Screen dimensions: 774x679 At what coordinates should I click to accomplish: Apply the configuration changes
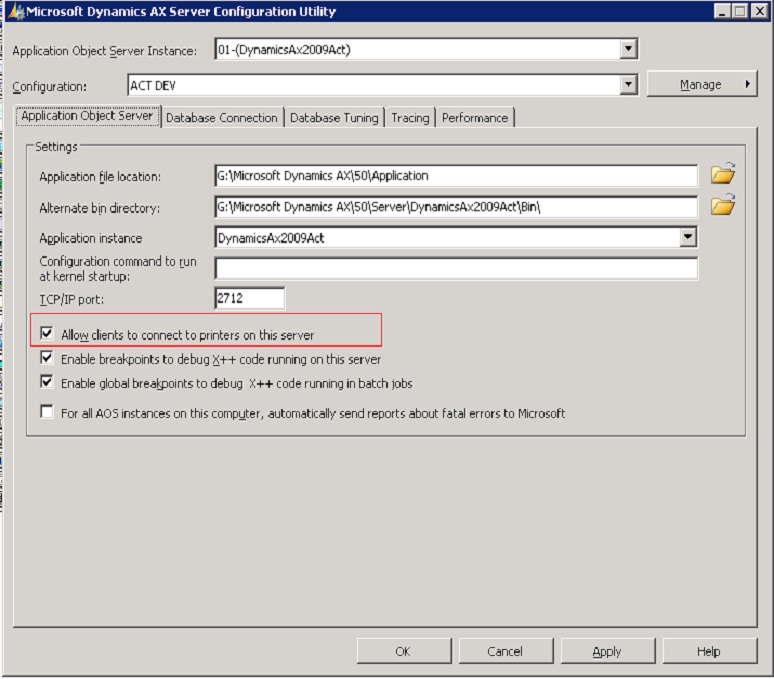point(608,651)
